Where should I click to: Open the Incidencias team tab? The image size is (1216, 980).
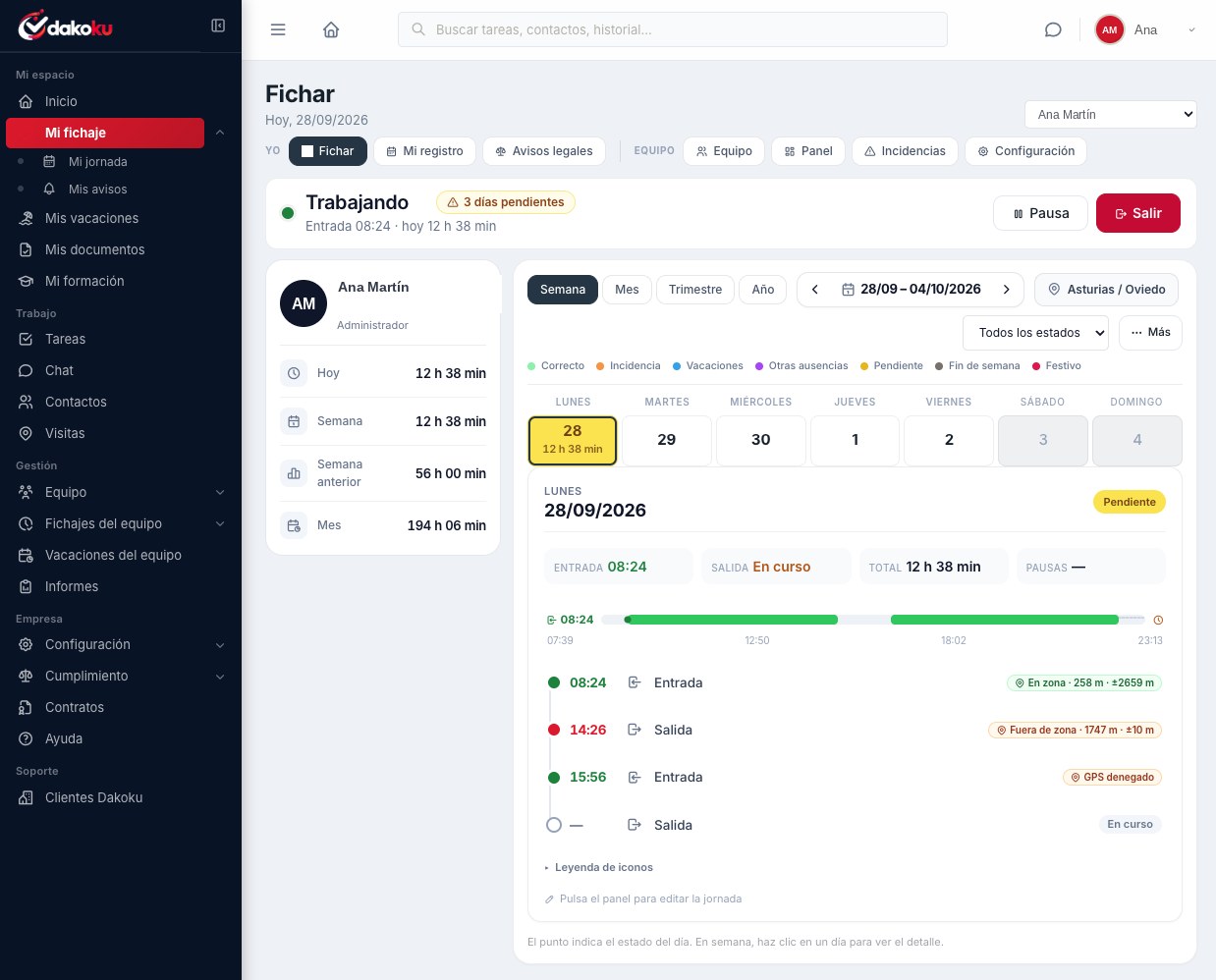pyautogui.click(x=905, y=151)
